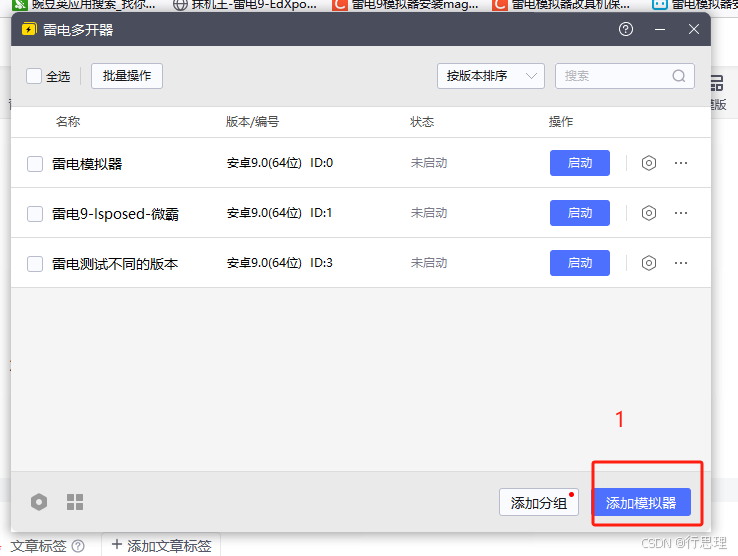Click the 状态 column header
738x556 pixels.
click(422, 122)
